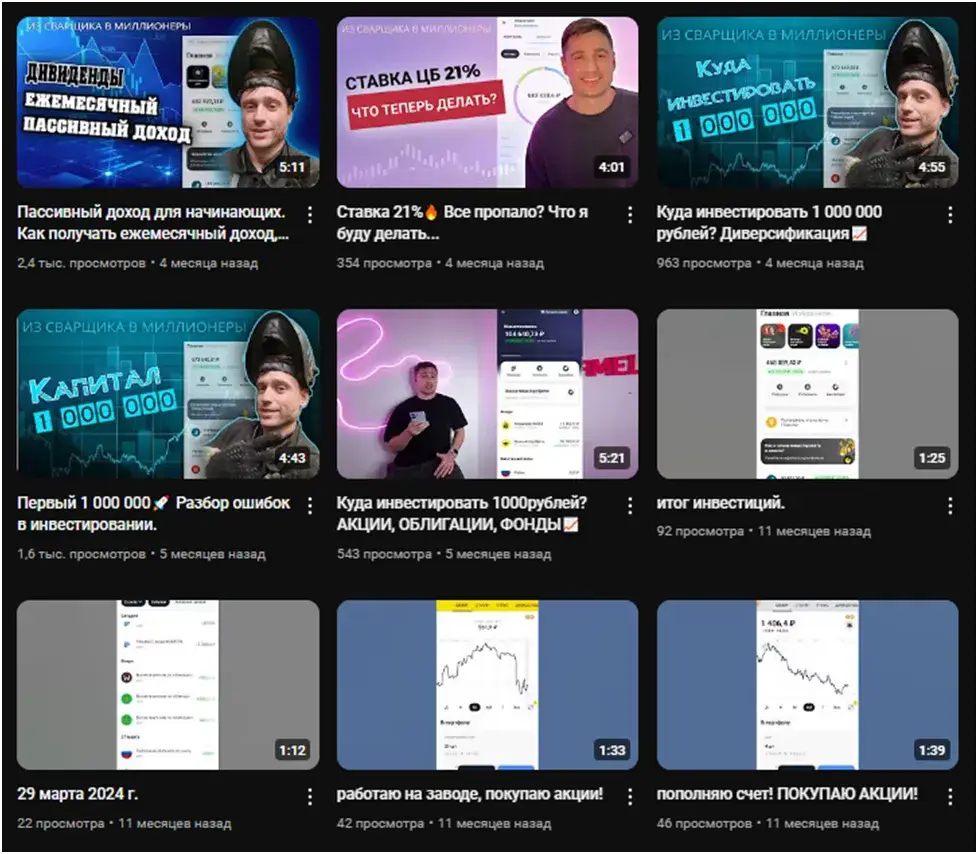
Task: Open three-dot menu for 'Ставка 21%' video
Action: [x=630, y=215]
